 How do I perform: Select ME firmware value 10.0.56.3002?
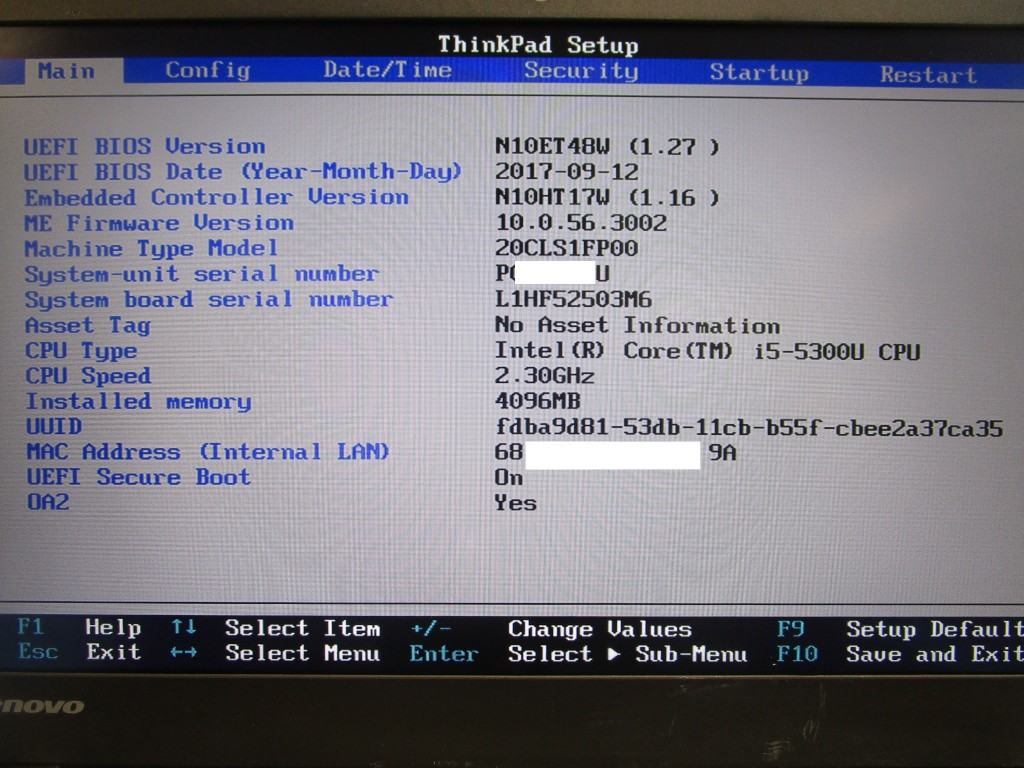coord(581,223)
